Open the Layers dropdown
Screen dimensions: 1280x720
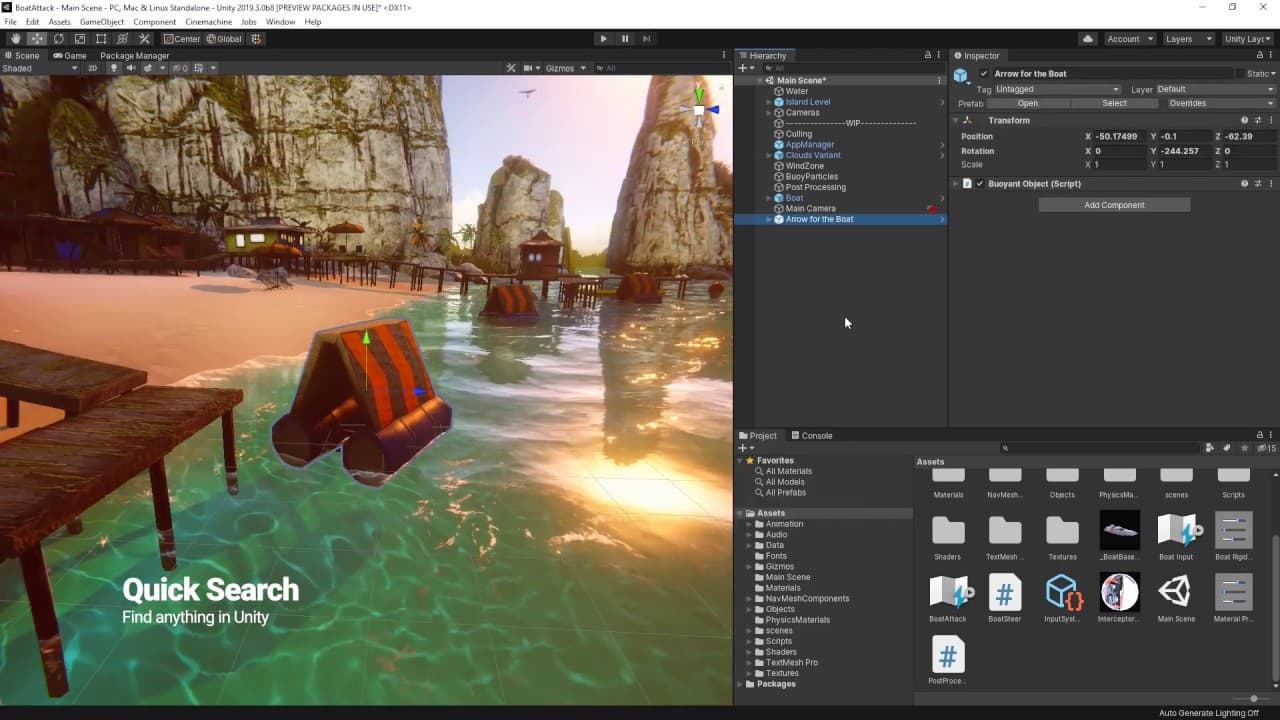point(1188,39)
